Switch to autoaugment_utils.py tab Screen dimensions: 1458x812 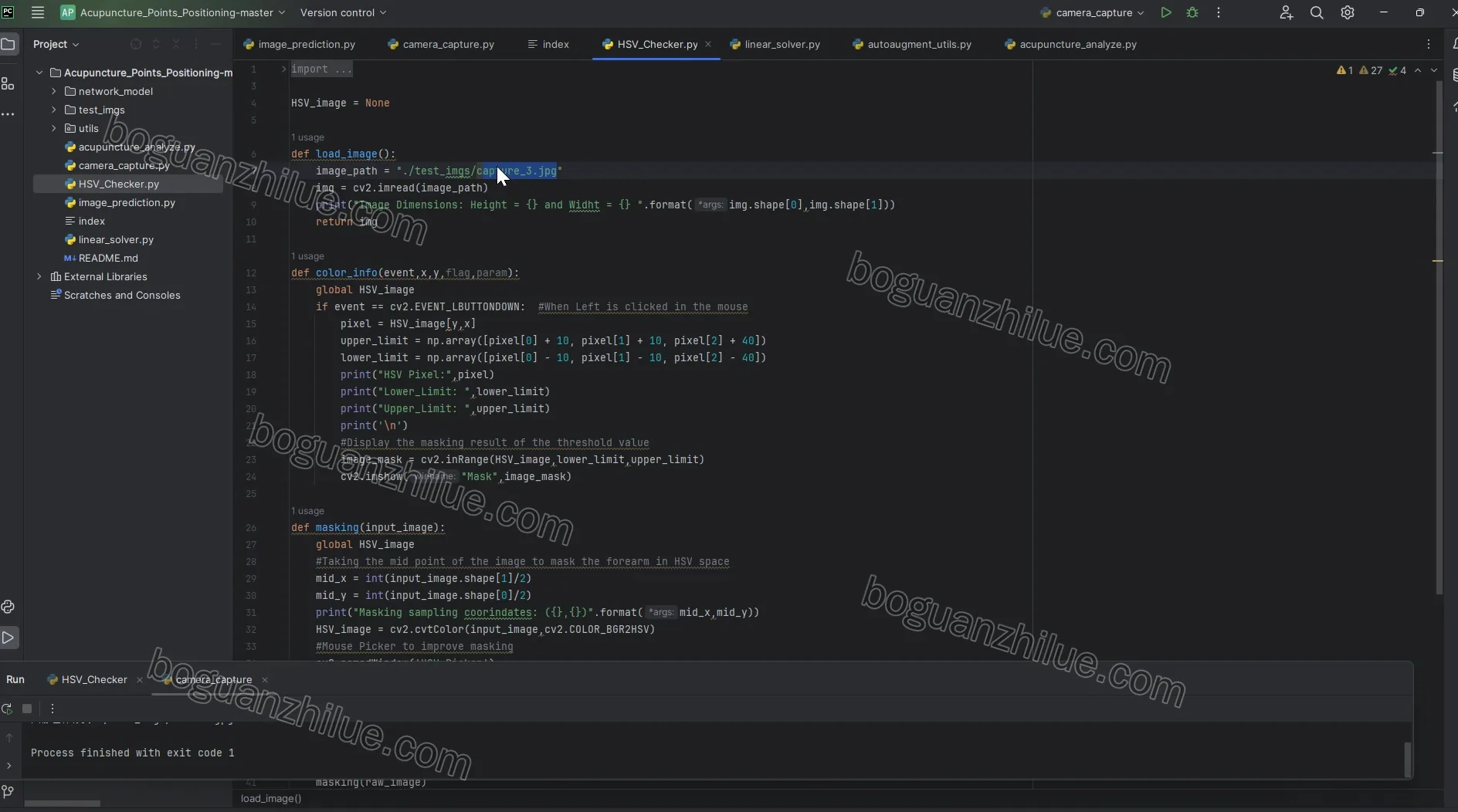tap(912, 44)
